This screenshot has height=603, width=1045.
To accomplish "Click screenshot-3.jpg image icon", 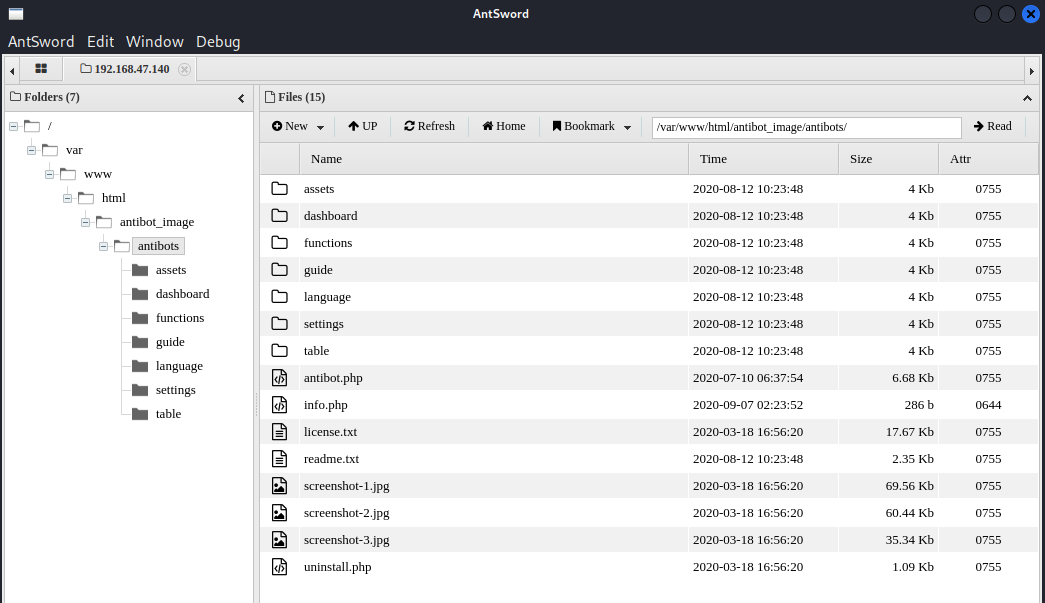I will click(x=279, y=540).
